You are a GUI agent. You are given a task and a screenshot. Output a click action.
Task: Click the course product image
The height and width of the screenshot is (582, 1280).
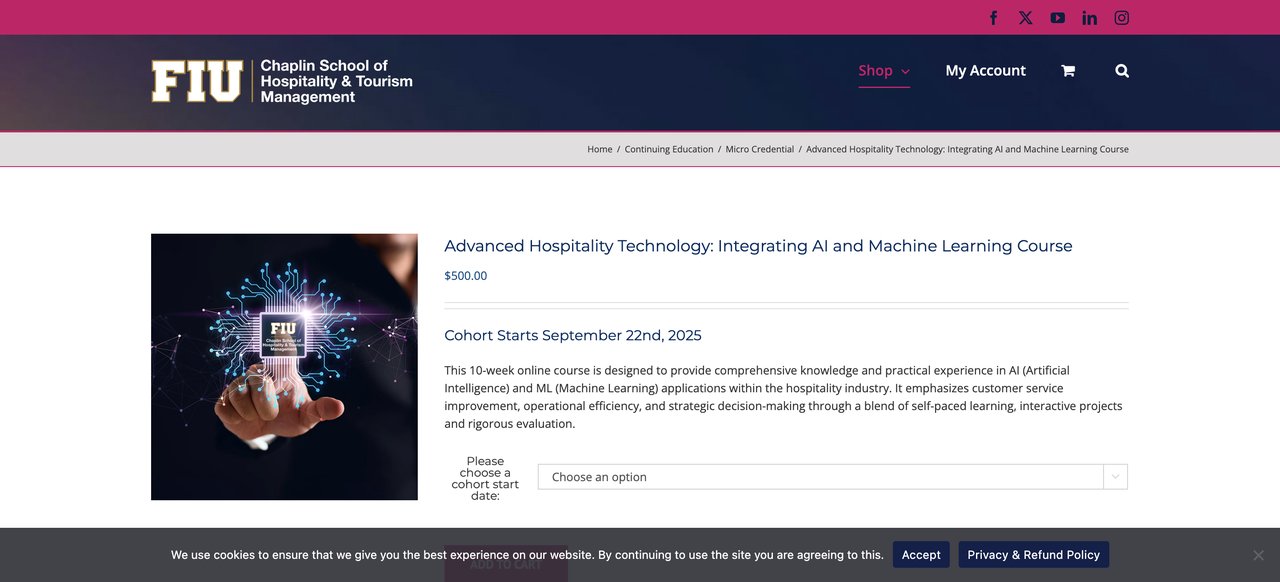pos(284,367)
